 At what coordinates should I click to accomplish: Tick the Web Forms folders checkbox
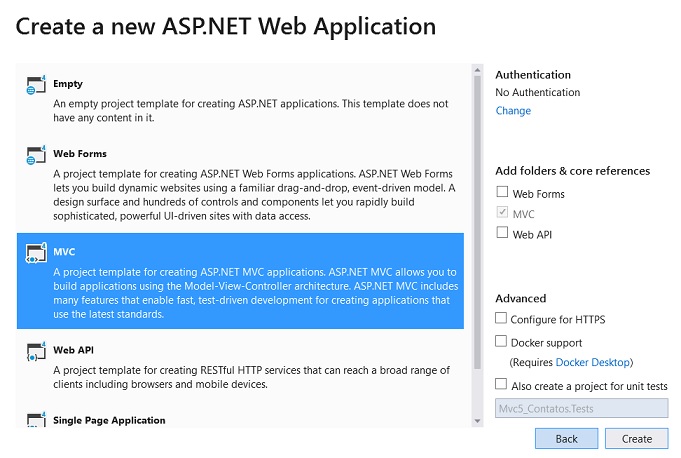(502, 191)
